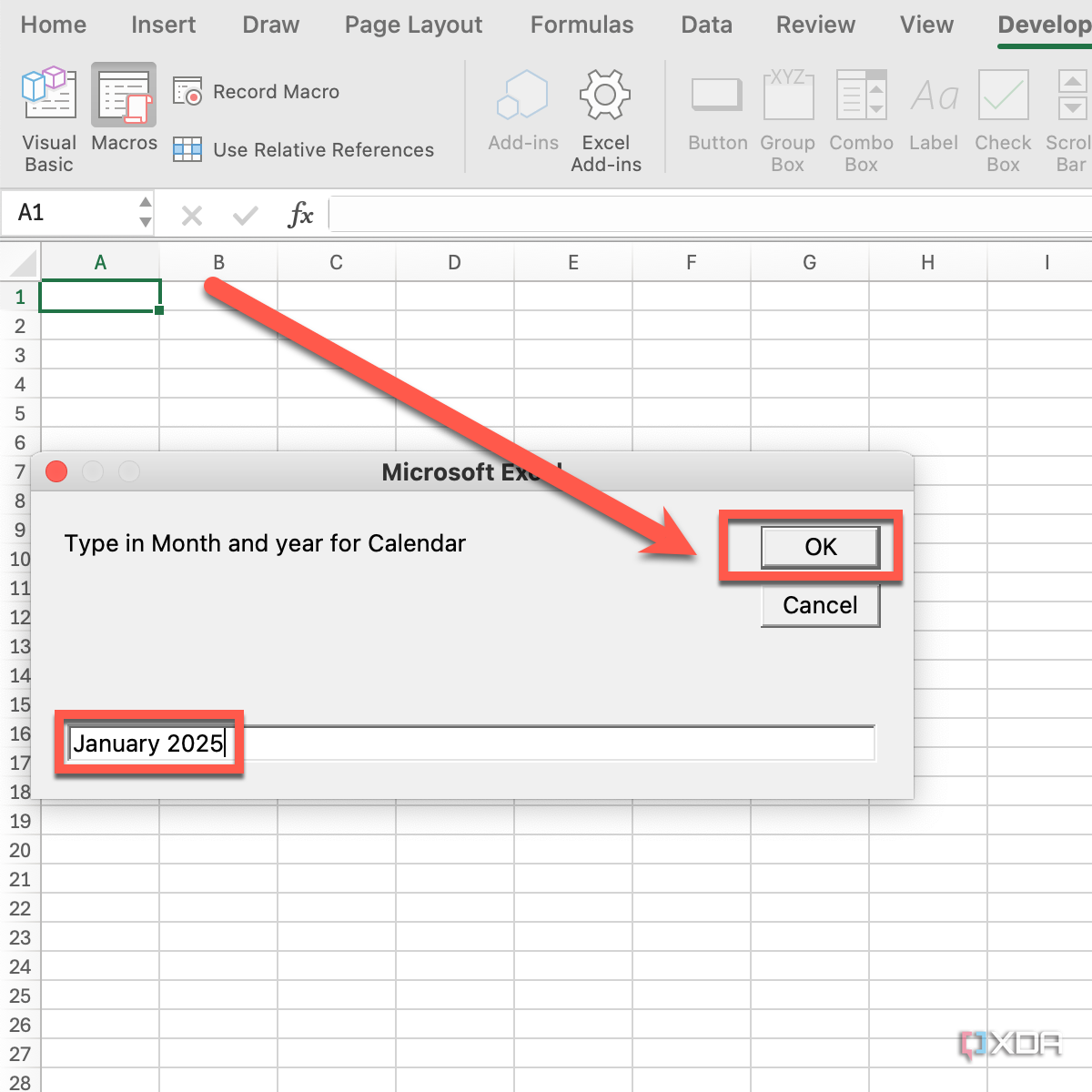Cancel the Microsoft Excel dialog
Viewport: 1092px width, 1092px height.
(819, 604)
